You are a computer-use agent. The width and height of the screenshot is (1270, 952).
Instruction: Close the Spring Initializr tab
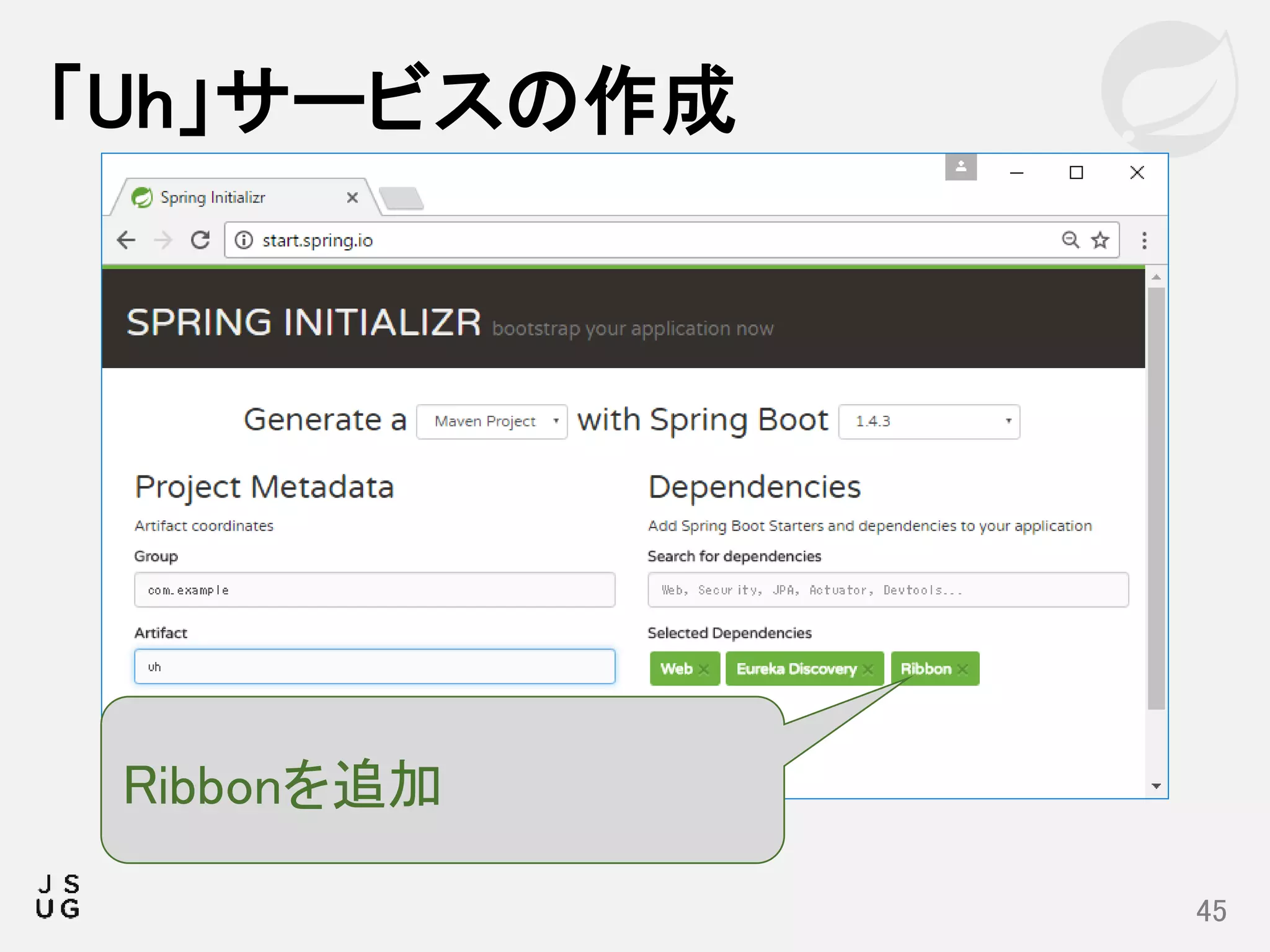click(x=352, y=198)
